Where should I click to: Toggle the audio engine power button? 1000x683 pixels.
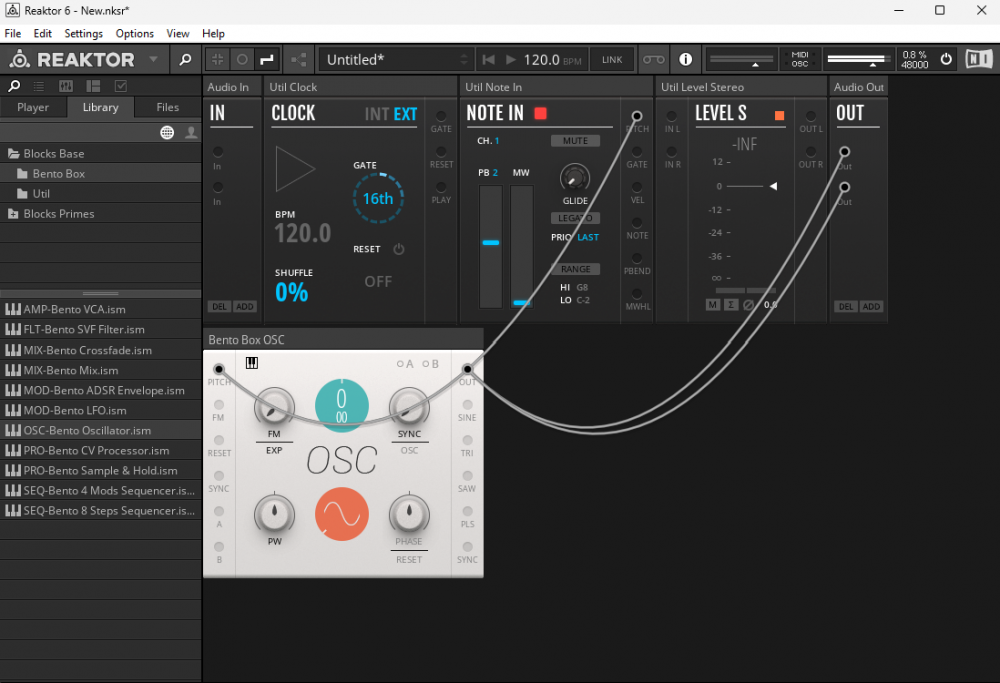pyautogui.click(x=946, y=59)
